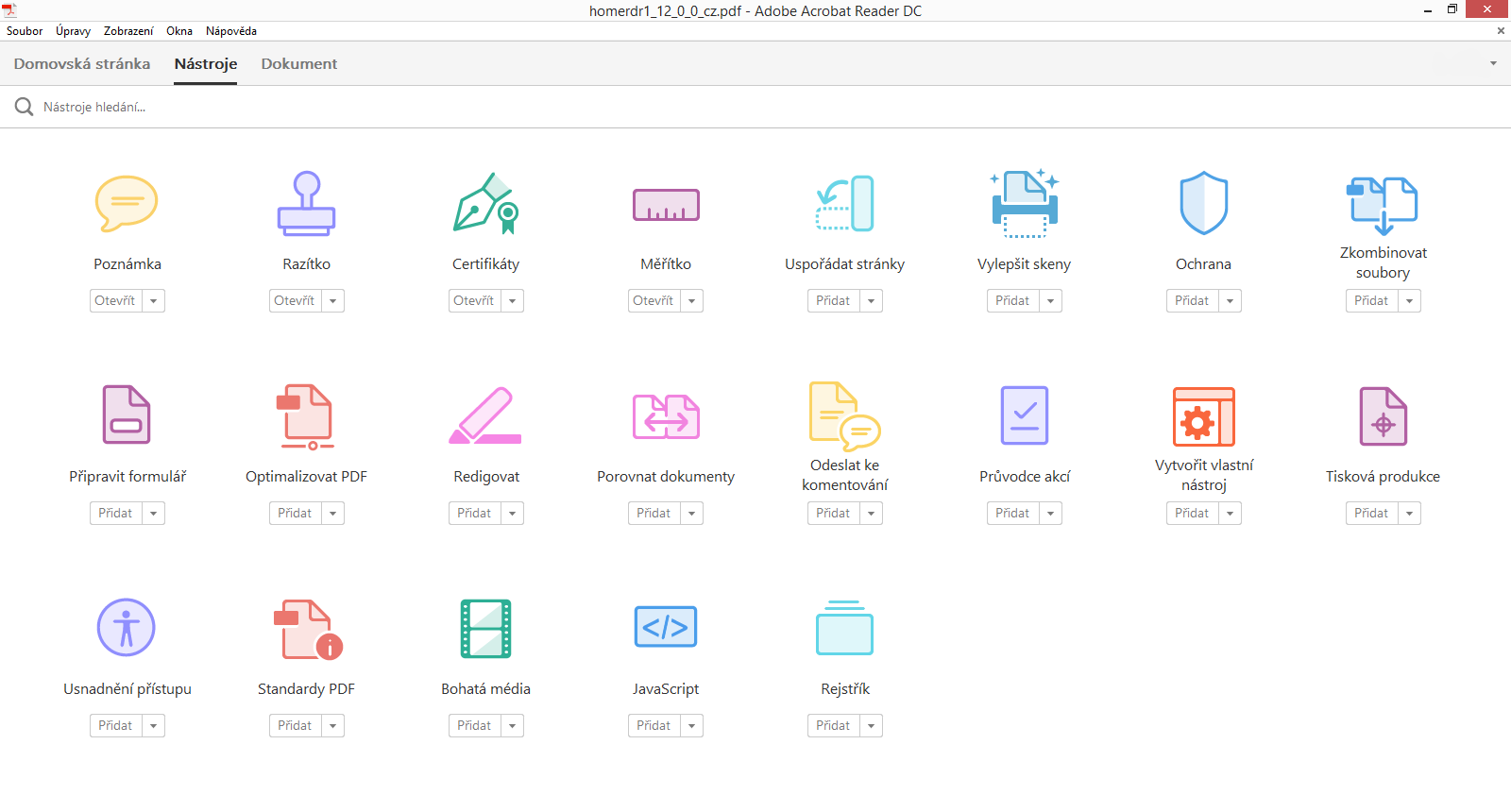The image size is (1511, 812).
Task: Select the Průvodce akcí checklist icon
Action: pos(1025,415)
